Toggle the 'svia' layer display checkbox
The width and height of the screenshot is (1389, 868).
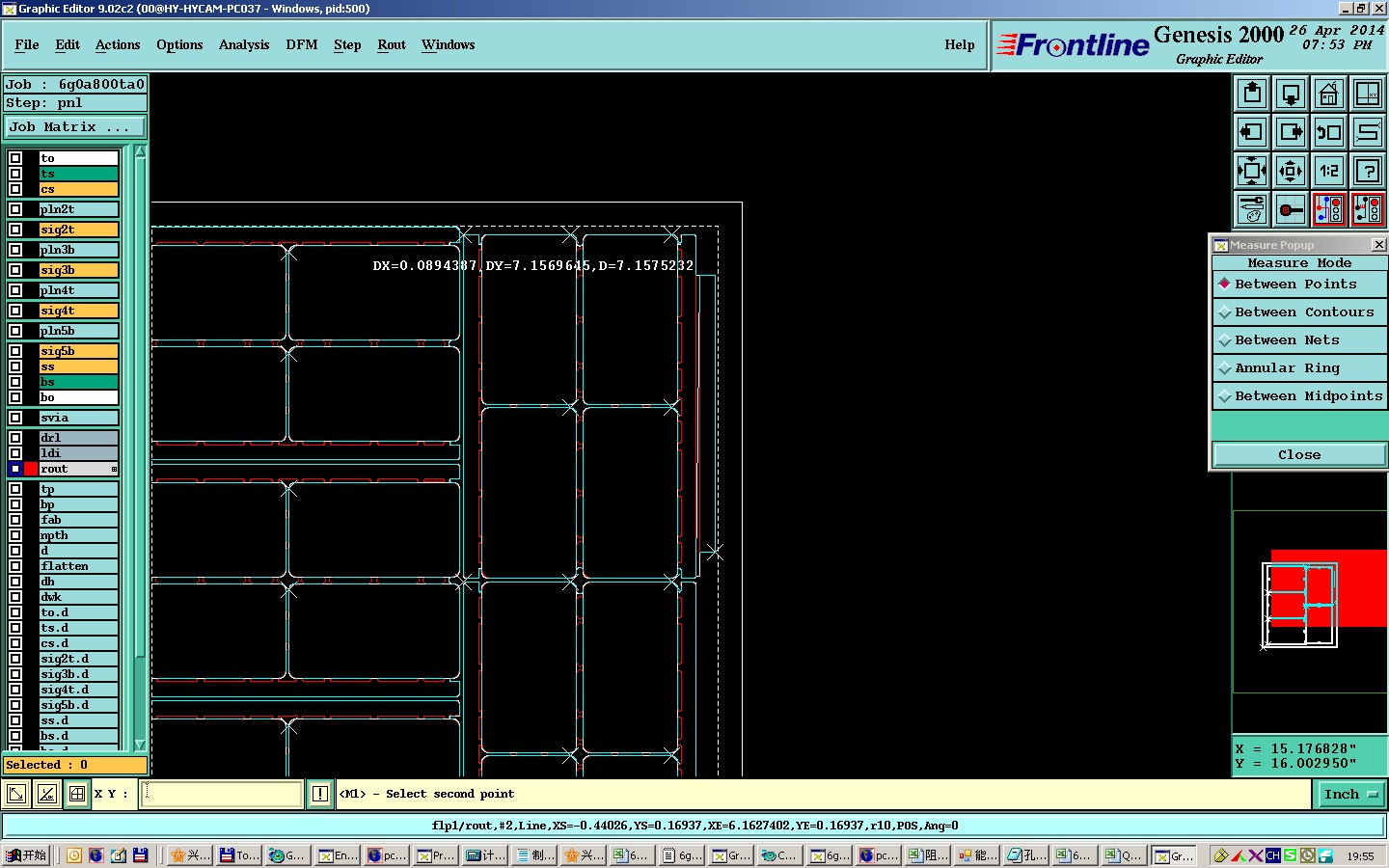pos(15,418)
